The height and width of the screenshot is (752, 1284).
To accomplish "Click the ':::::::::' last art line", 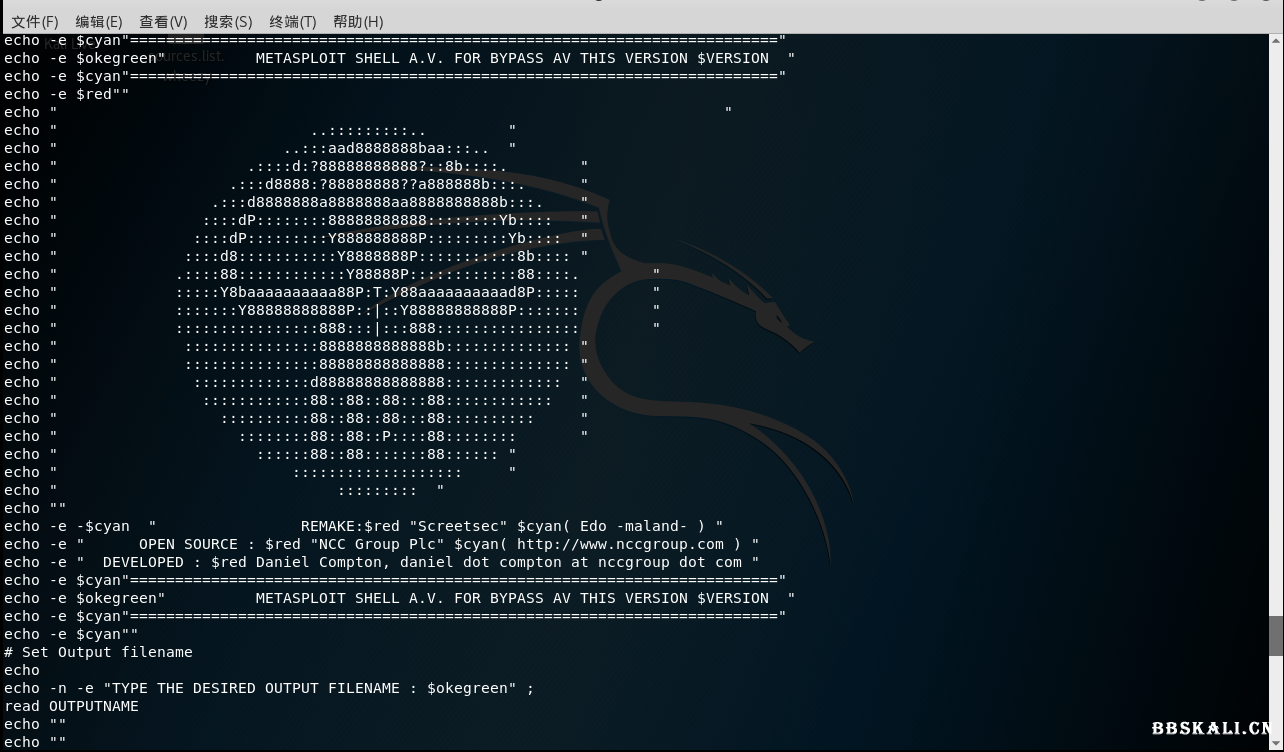I will click(x=377, y=490).
